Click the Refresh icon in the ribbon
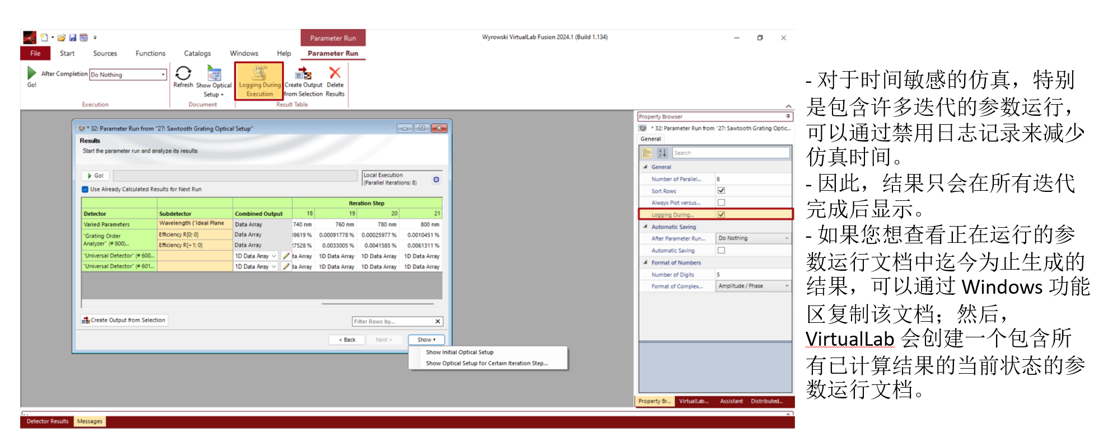 [x=183, y=73]
